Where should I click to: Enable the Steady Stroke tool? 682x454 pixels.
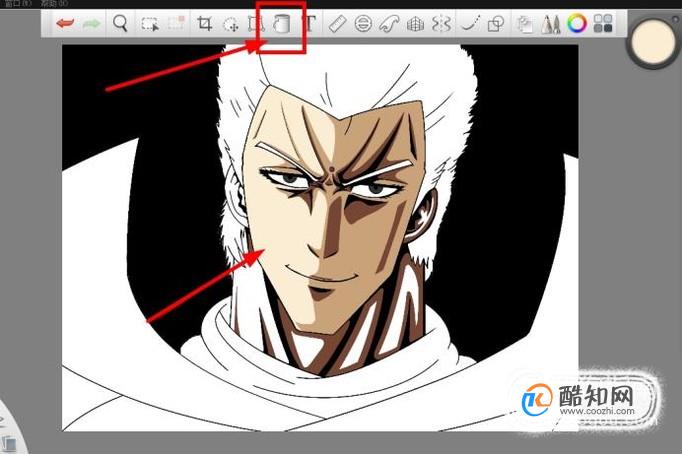[x=470, y=23]
